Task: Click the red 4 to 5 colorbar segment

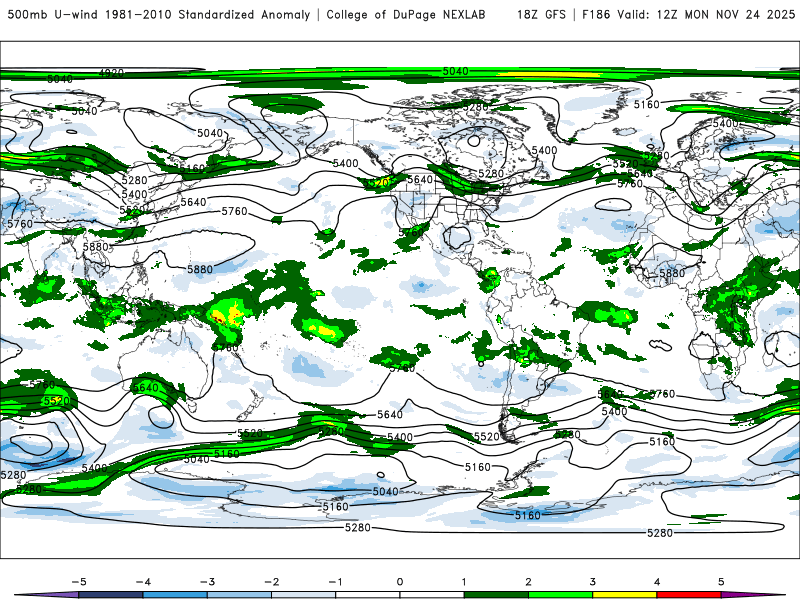Action: 689,595
